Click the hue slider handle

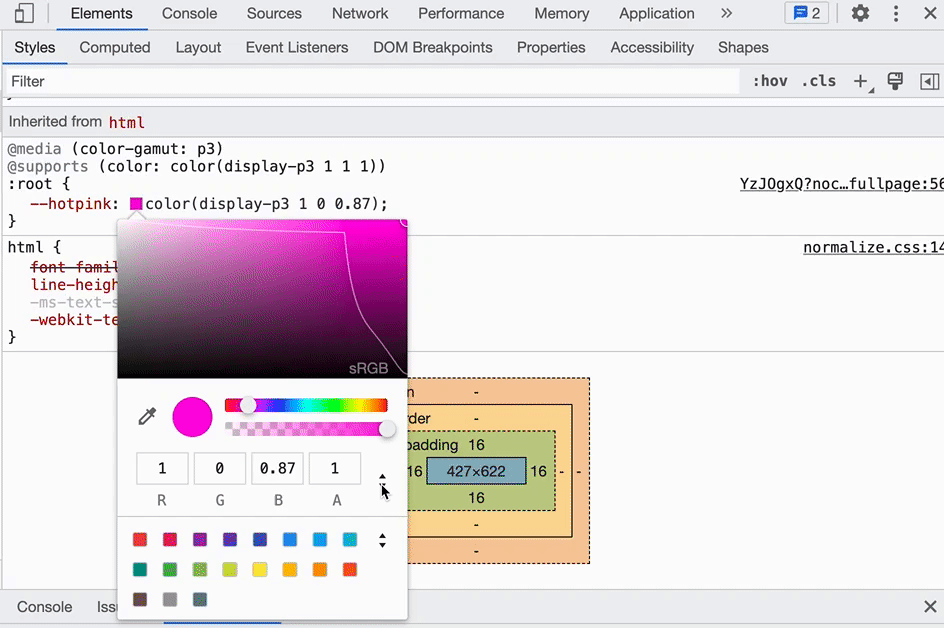tap(248, 405)
